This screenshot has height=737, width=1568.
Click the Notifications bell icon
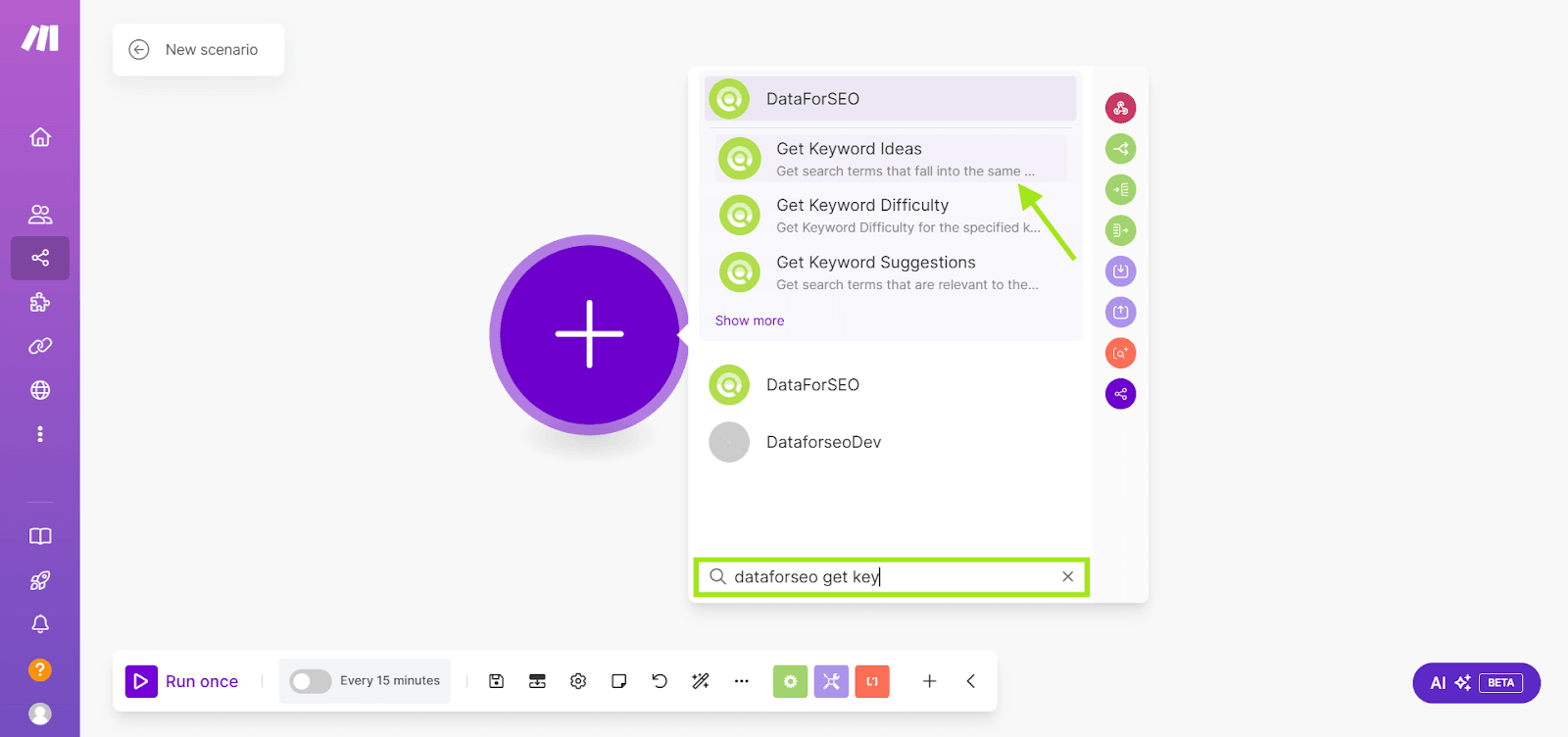[x=40, y=624]
